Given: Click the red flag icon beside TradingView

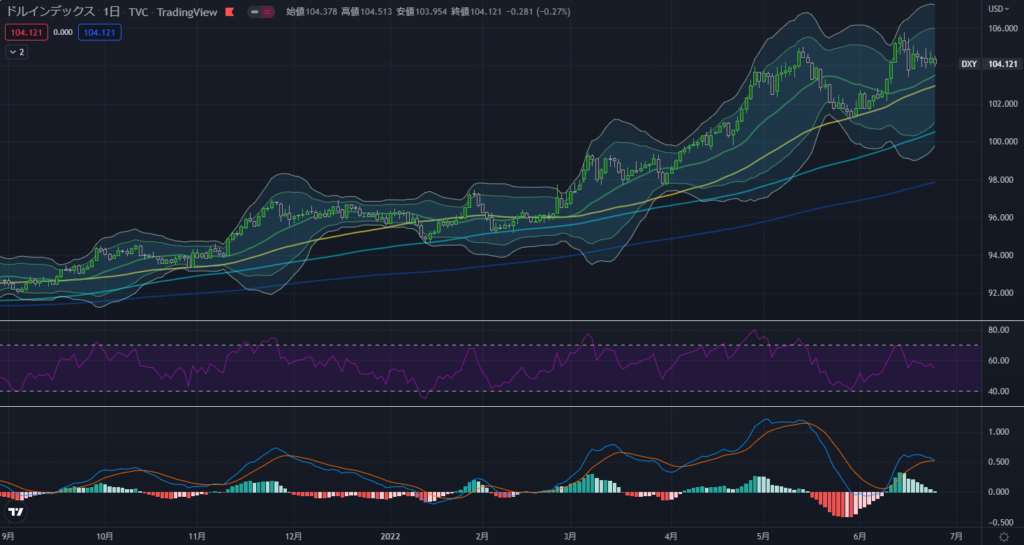Looking at the screenshot, I should point(230,13).
